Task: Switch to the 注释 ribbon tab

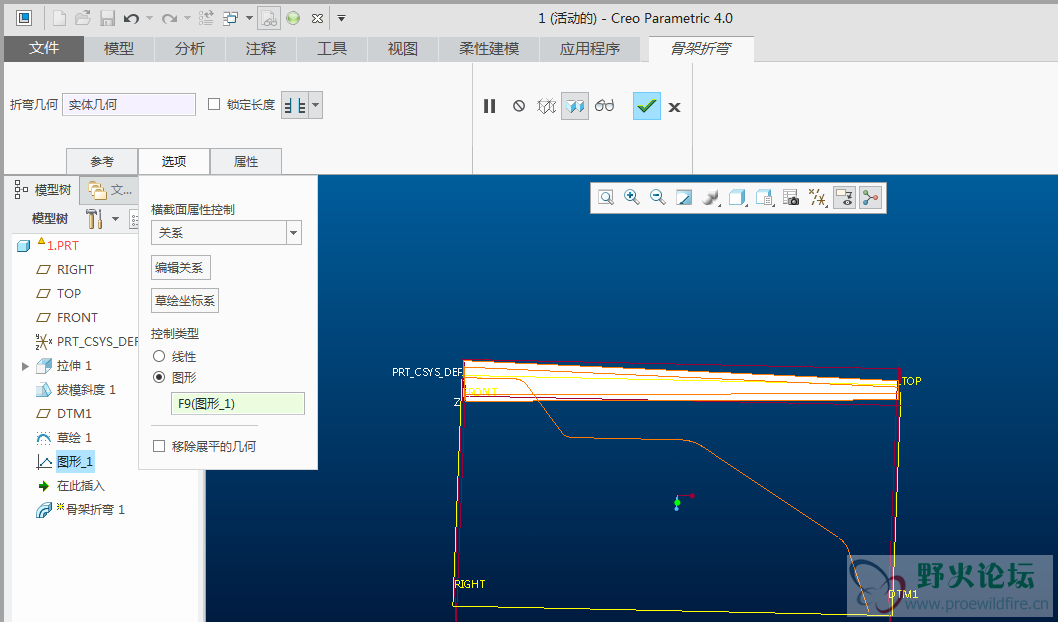Action: tap(260, 49)
